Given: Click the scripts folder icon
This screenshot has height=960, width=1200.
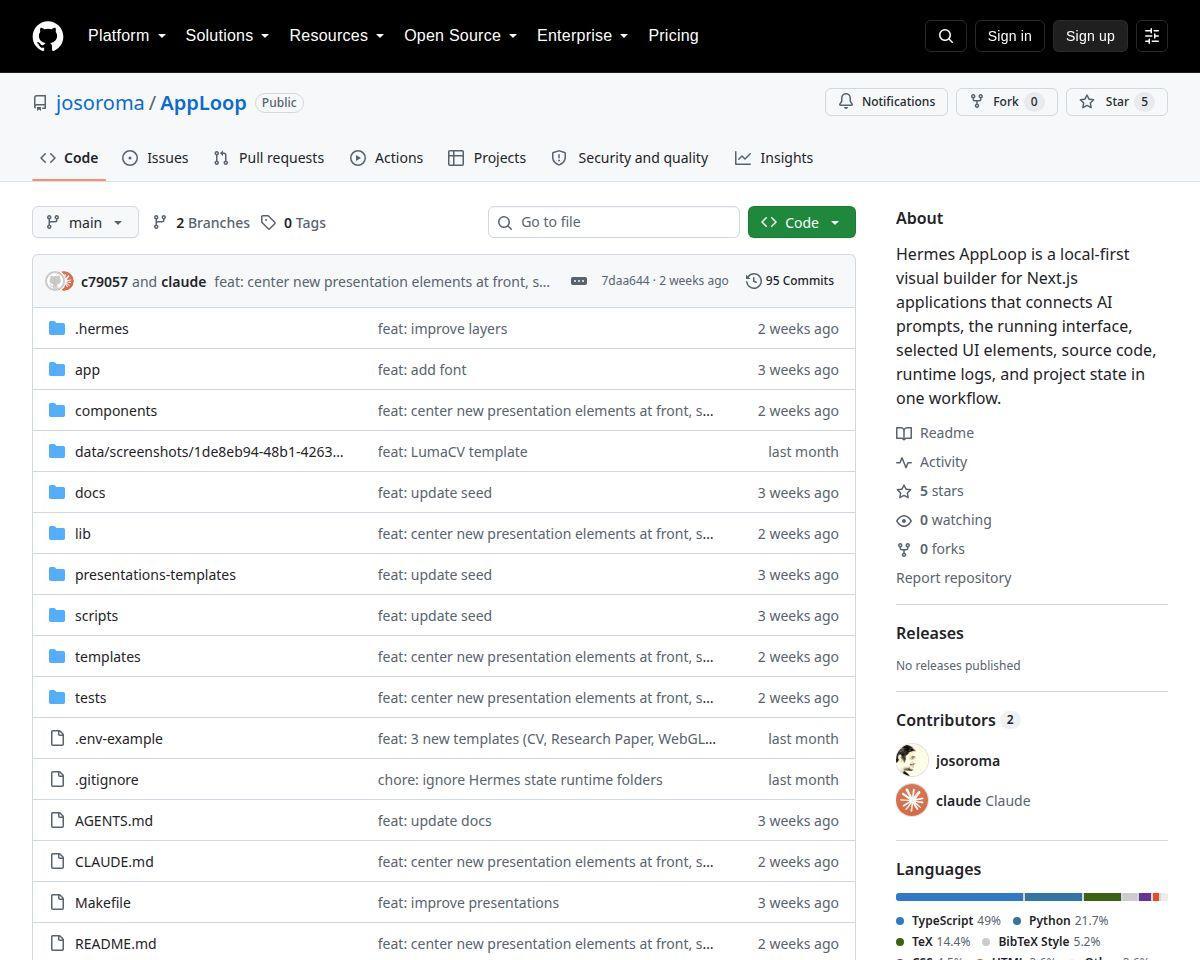Looking at the screenshot, I should pyautogui.click(x=57, y=615).
